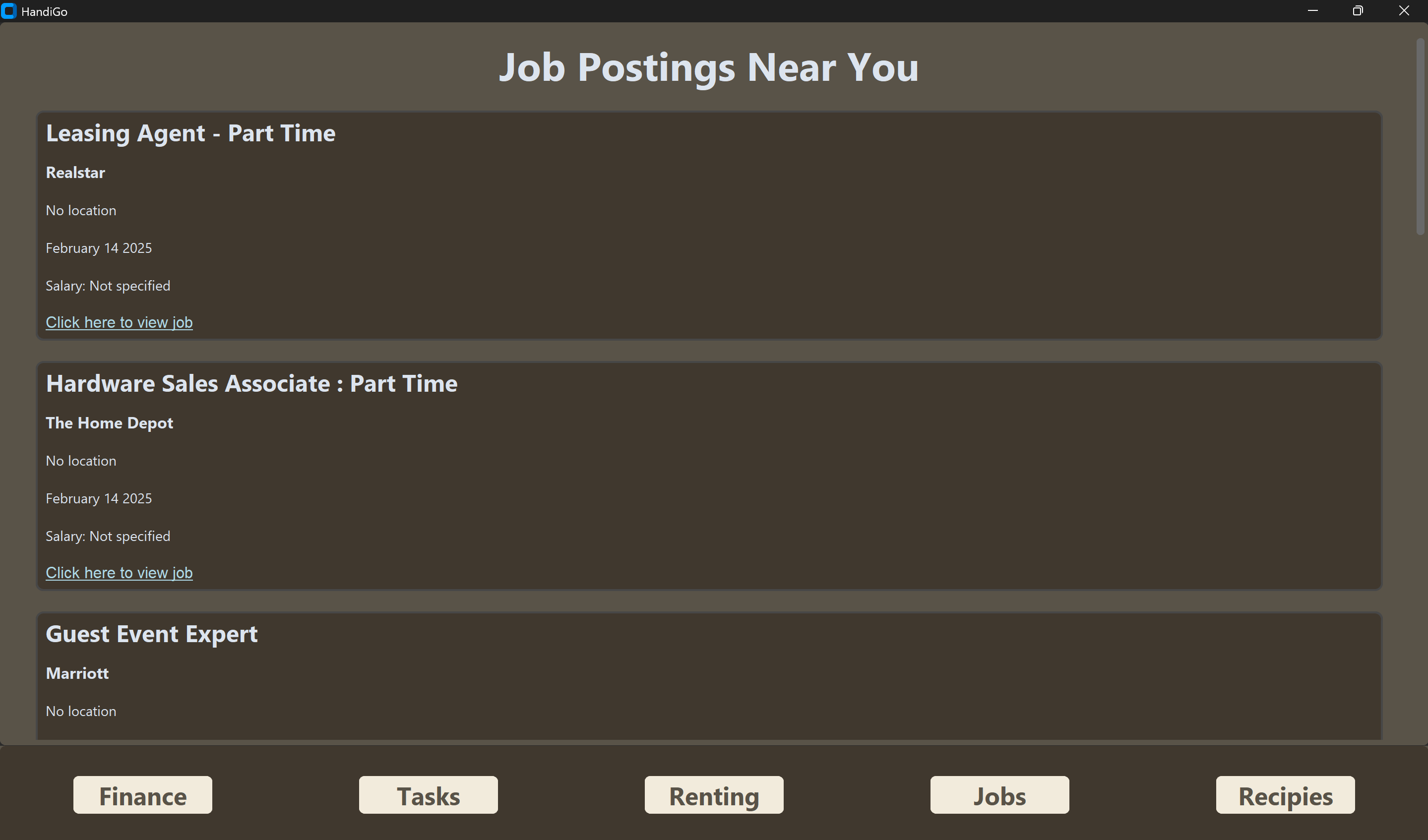Minimize the HandiGo window
Screen dimensions: 1428x840
[x=1312, y=11]
